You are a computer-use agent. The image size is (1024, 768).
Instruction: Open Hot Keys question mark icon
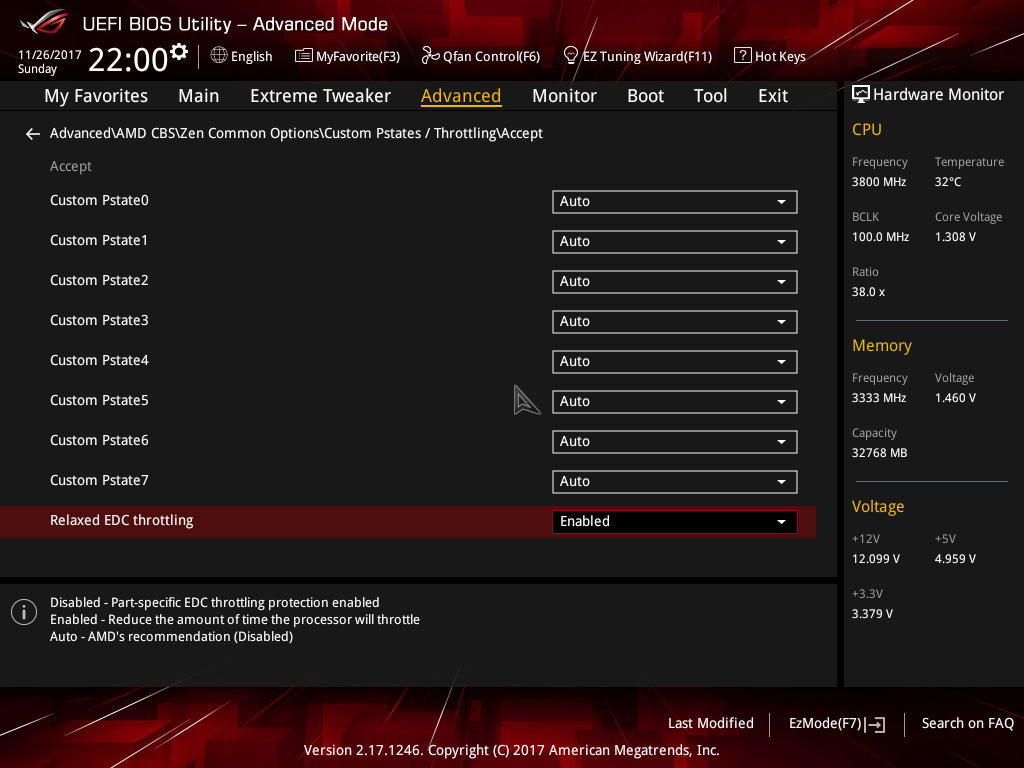point(742,56)
